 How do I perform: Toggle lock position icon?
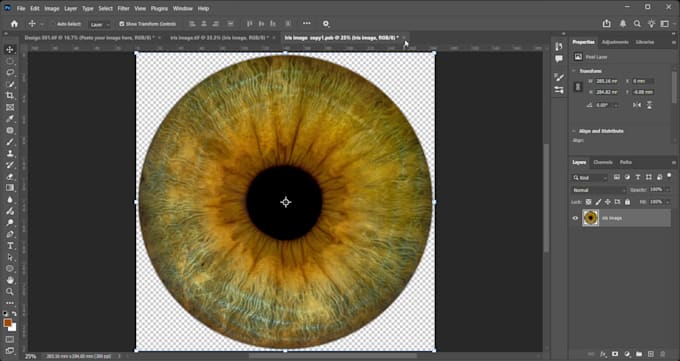pyautogui.click(x=608, y=202)
